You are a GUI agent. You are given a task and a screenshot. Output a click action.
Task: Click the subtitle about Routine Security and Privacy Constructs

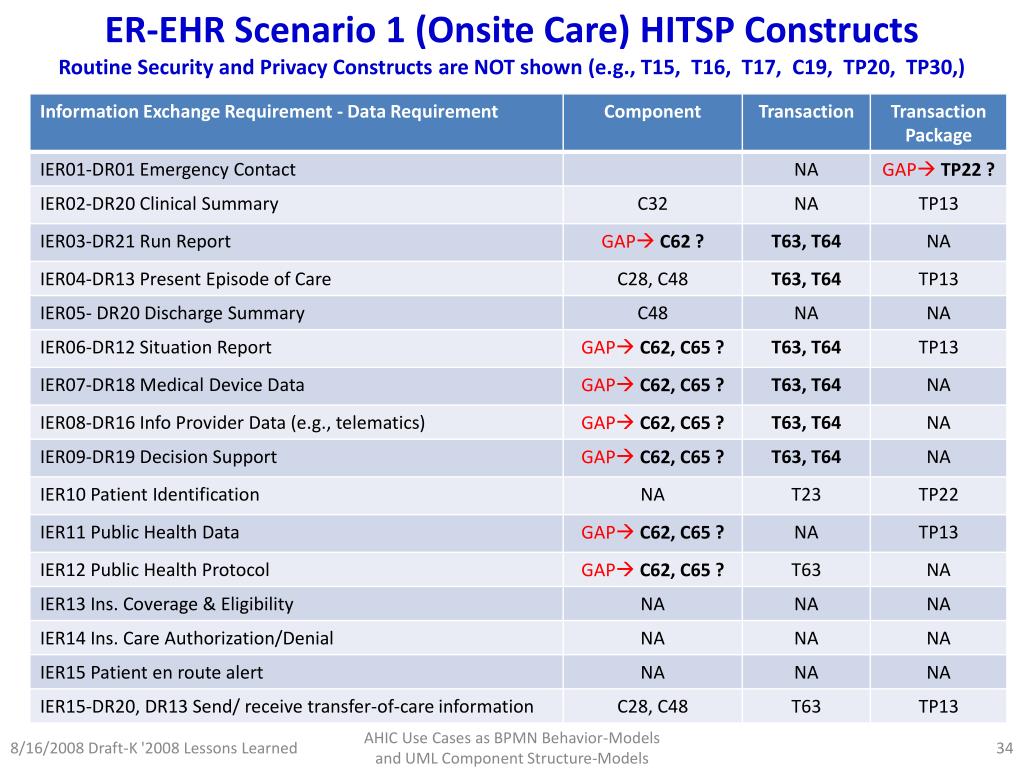point(511,67)
